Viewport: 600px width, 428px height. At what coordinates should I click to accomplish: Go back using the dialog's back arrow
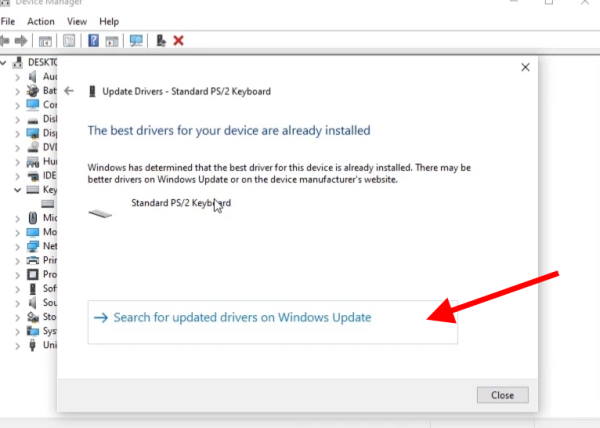click(x=69, y=91)
